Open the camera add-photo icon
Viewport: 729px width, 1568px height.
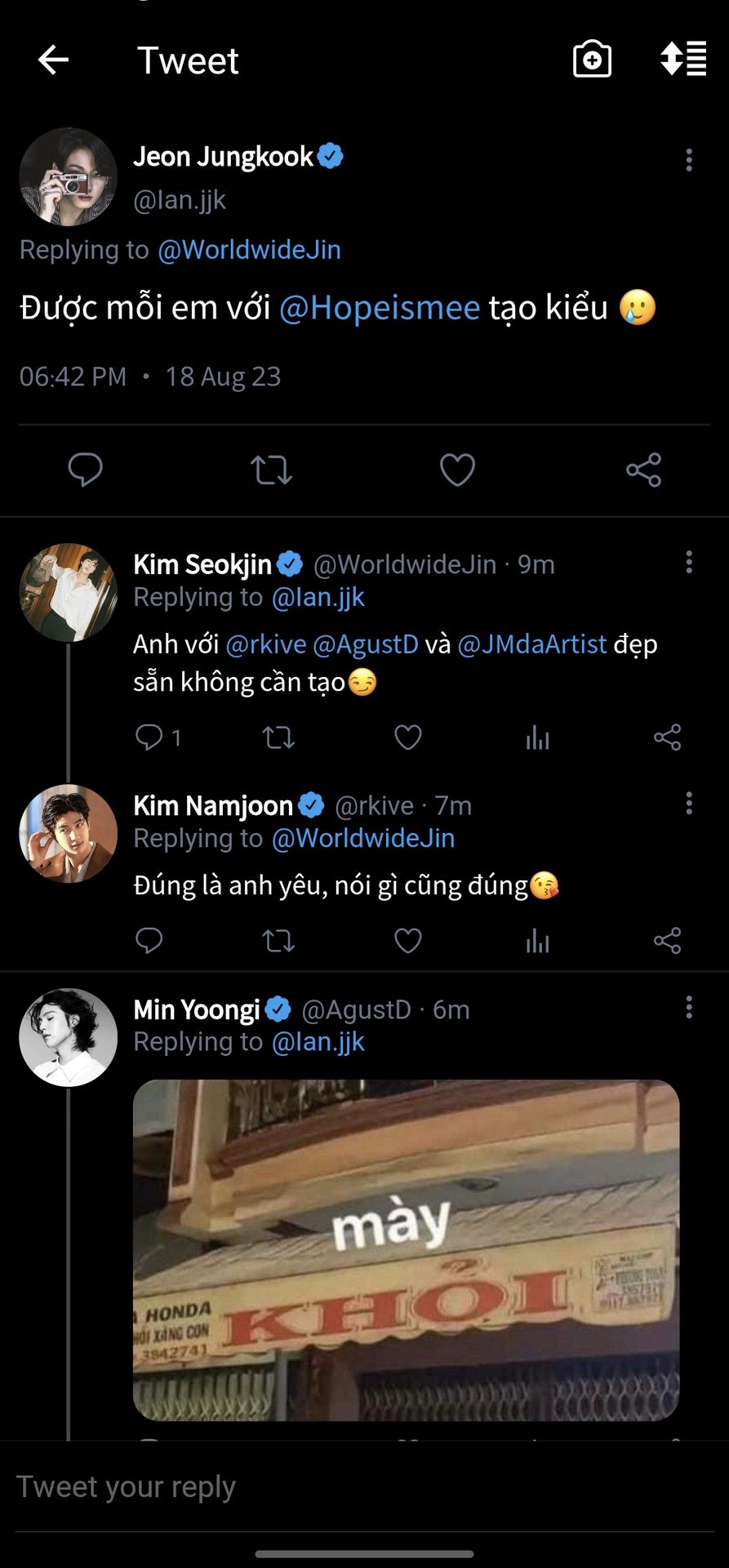pos(592,60)
